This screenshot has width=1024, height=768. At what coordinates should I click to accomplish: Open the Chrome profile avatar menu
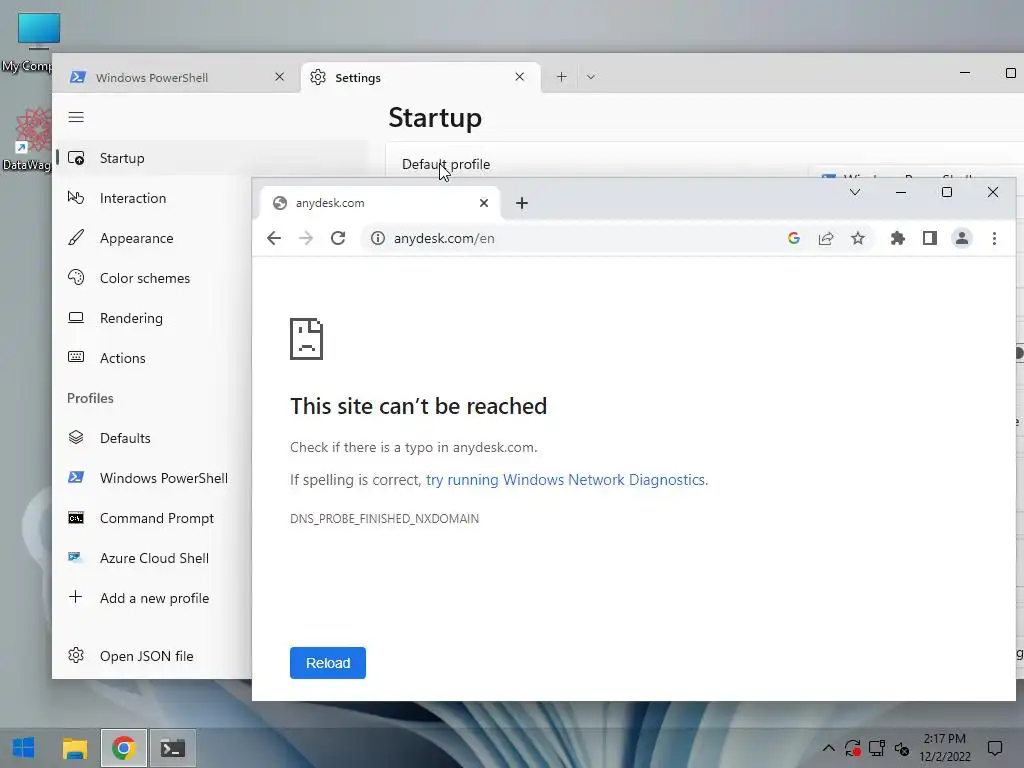(x=962, y=238)
